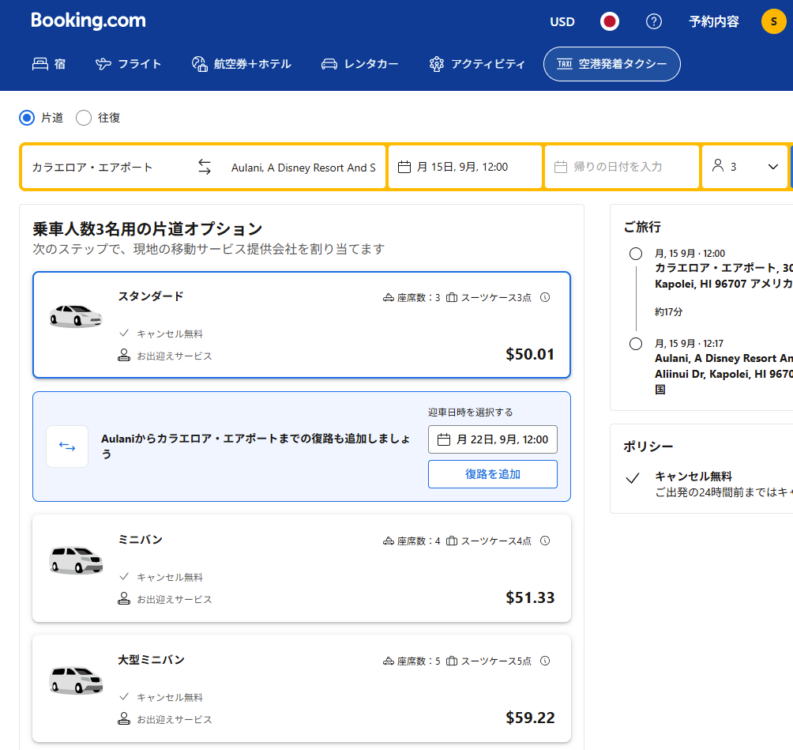
Task: Open the Japanese flag language selector
Action: (609, 21)
